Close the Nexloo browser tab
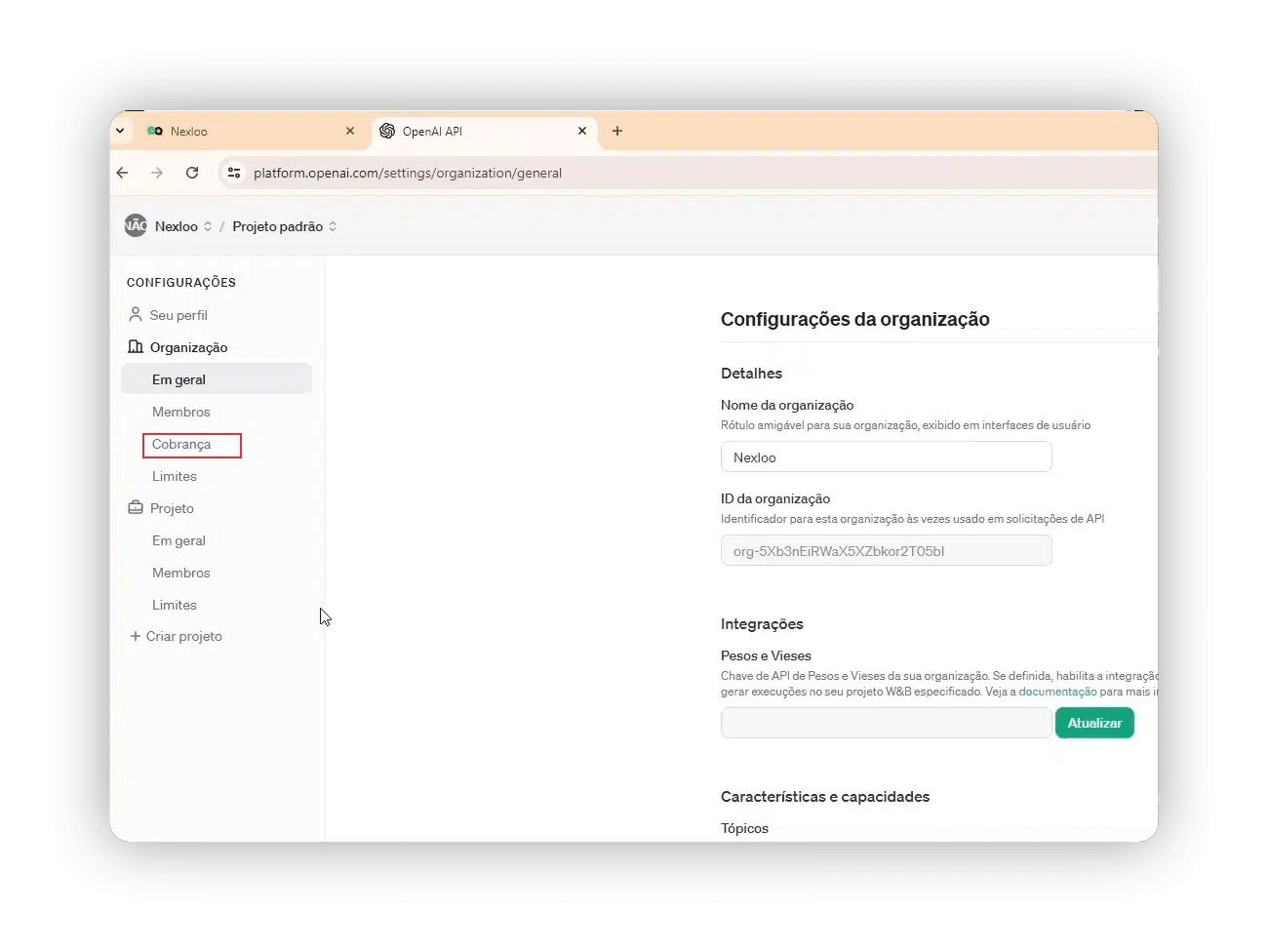Image resolution: width=1268 pixels, height=952 pixels. 350,131
